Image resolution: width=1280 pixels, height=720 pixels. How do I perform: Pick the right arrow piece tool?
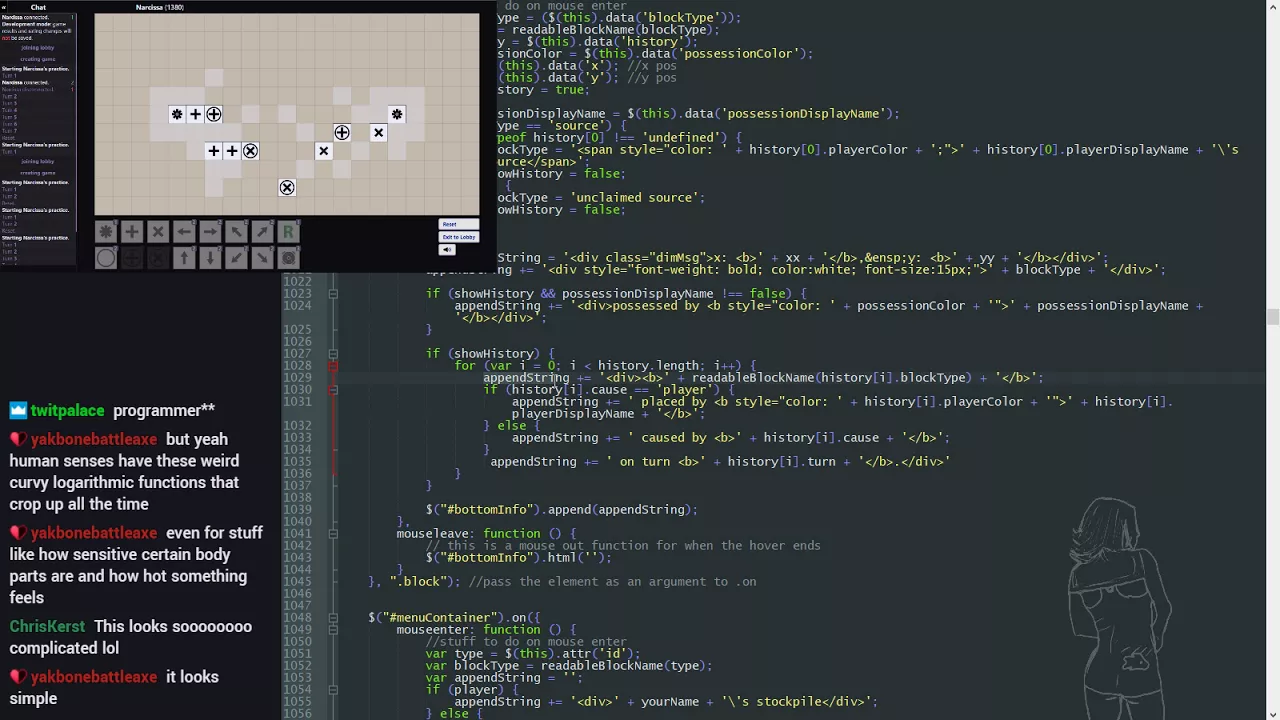click(x=209, y=232)
